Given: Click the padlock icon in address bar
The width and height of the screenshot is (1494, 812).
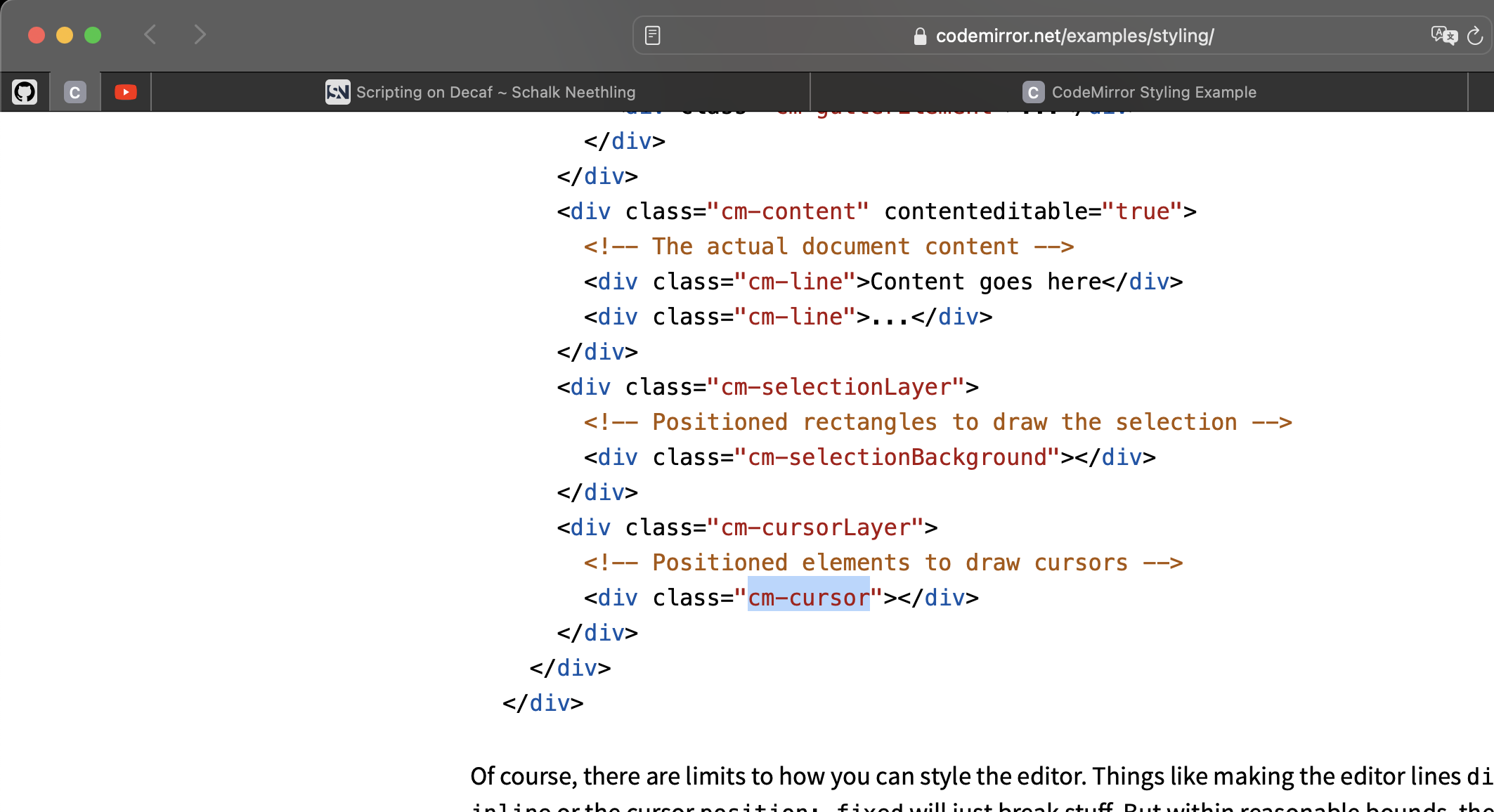Looking at the screenshot, I should (x=920, y=36).
